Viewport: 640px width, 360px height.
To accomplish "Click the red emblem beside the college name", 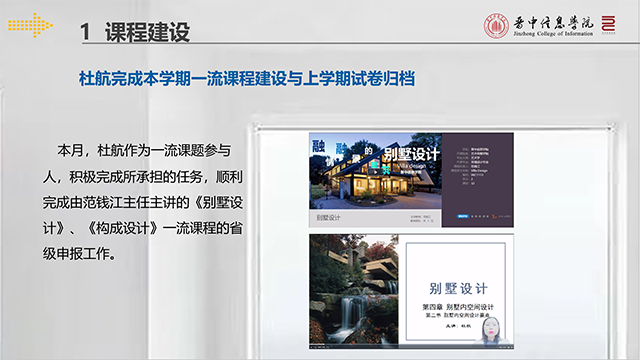I will click(608, 24).
